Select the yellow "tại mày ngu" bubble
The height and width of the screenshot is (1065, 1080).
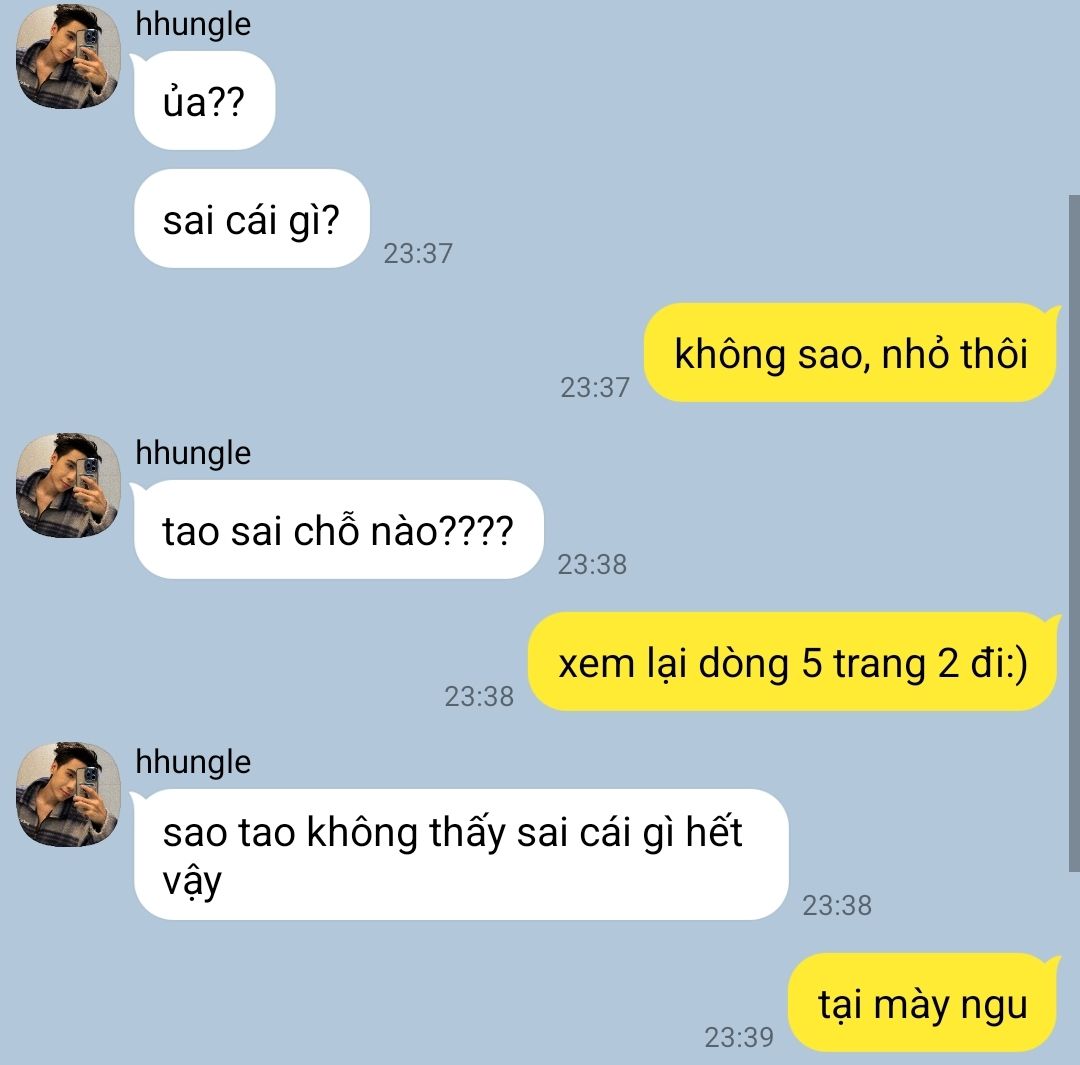(x=923, y=1002)
